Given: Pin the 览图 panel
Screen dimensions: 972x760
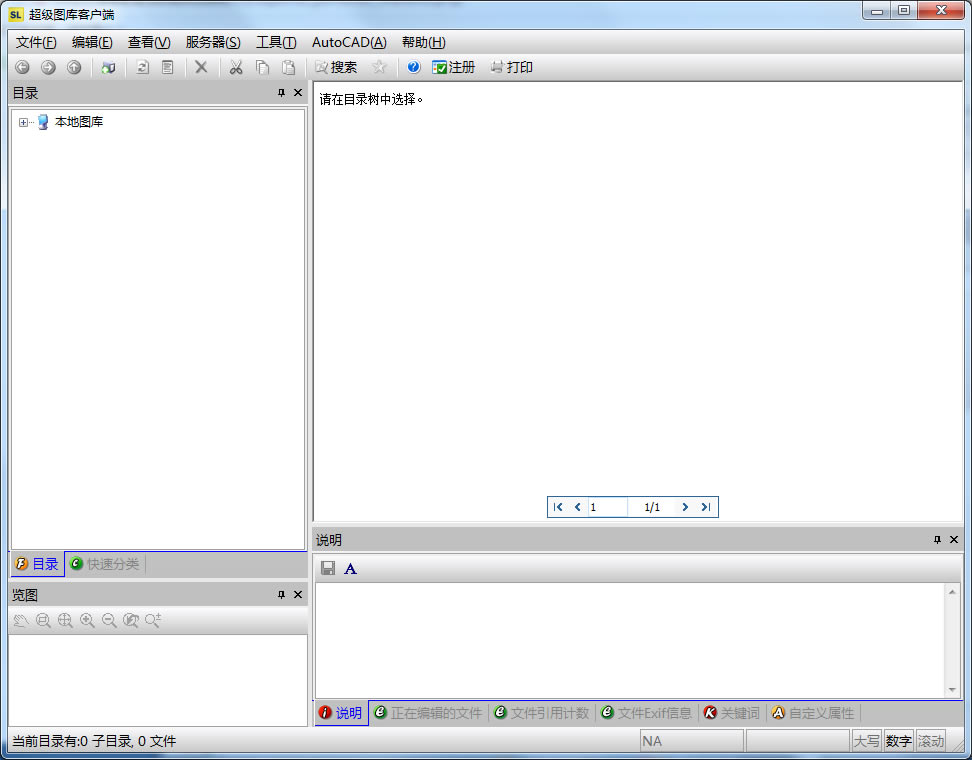Looking at the screenshot, I should [x=281, y=594].
